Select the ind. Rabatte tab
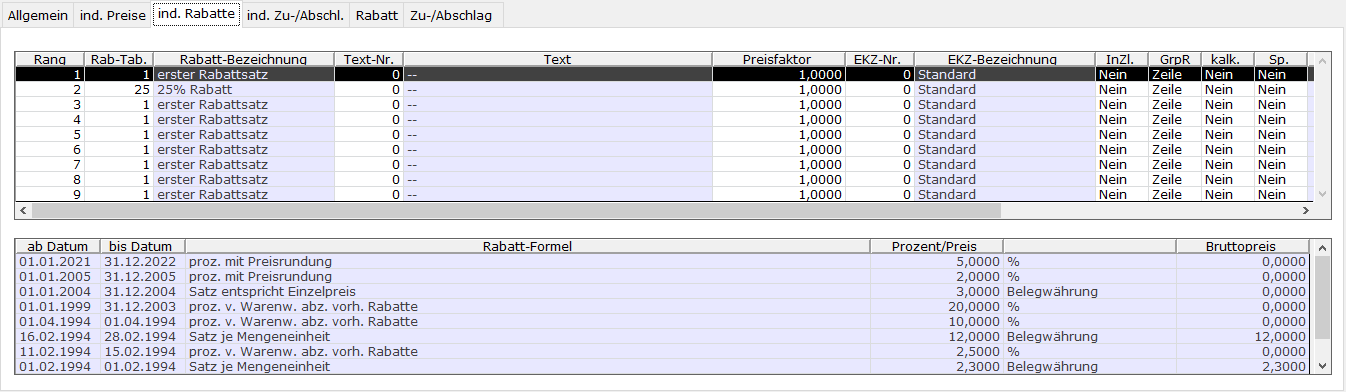The width and height of the screenshot is (1346, 392). click(196, 14)
